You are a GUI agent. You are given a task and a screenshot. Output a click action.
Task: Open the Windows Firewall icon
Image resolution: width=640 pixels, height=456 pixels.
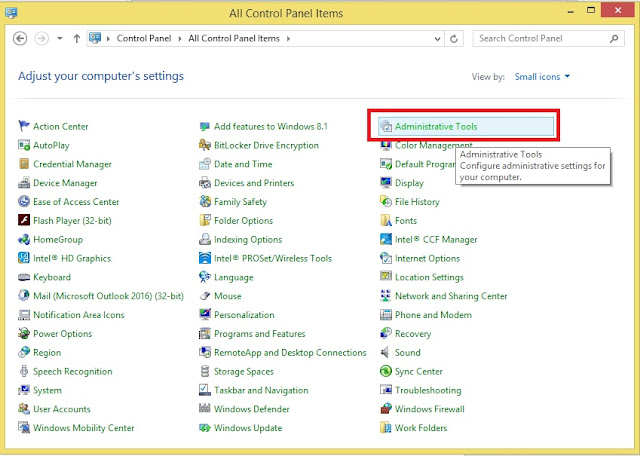coord(386,409)
